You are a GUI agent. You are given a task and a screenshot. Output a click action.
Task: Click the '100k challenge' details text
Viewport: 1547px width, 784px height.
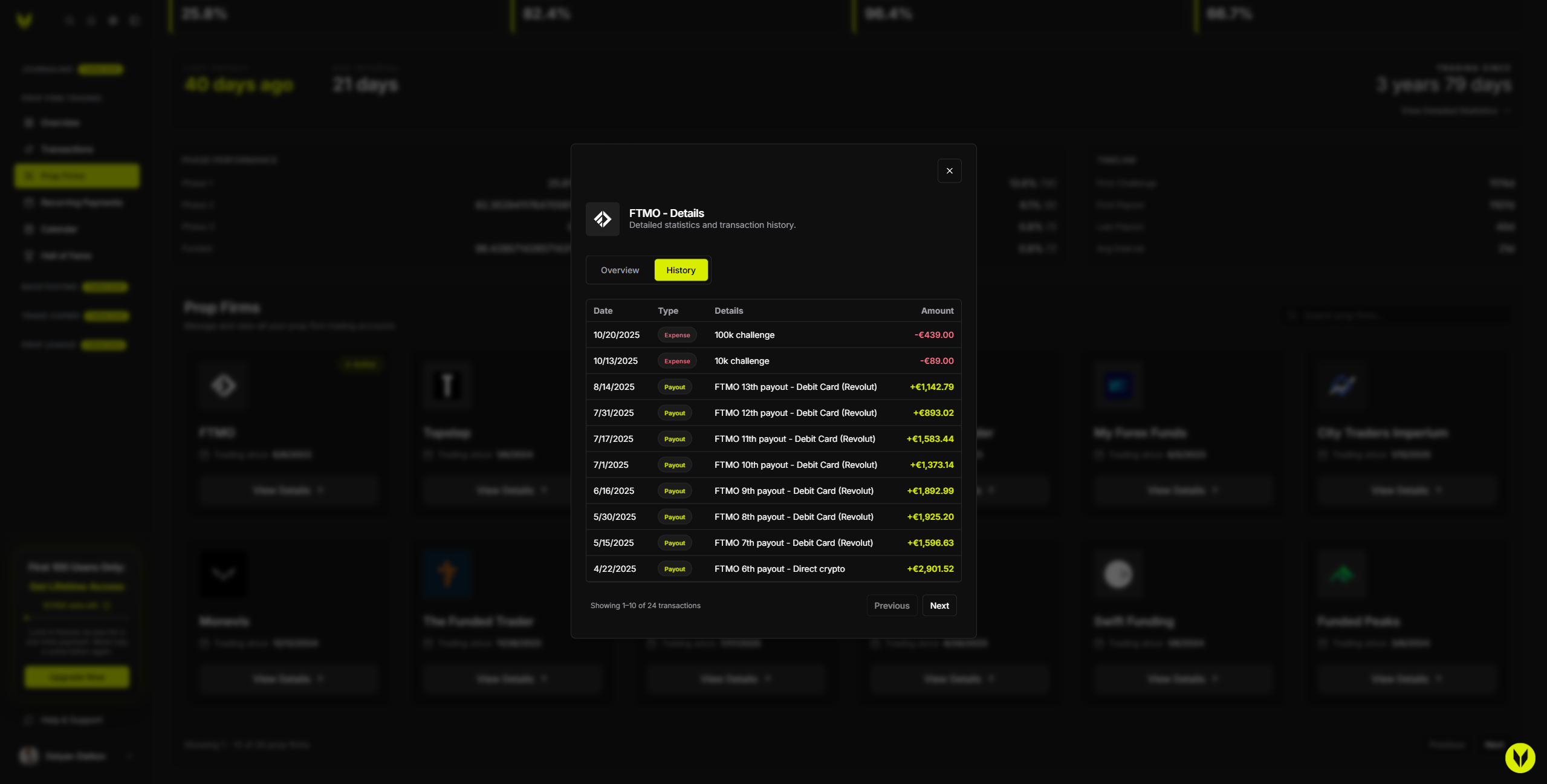click(744, 335)
